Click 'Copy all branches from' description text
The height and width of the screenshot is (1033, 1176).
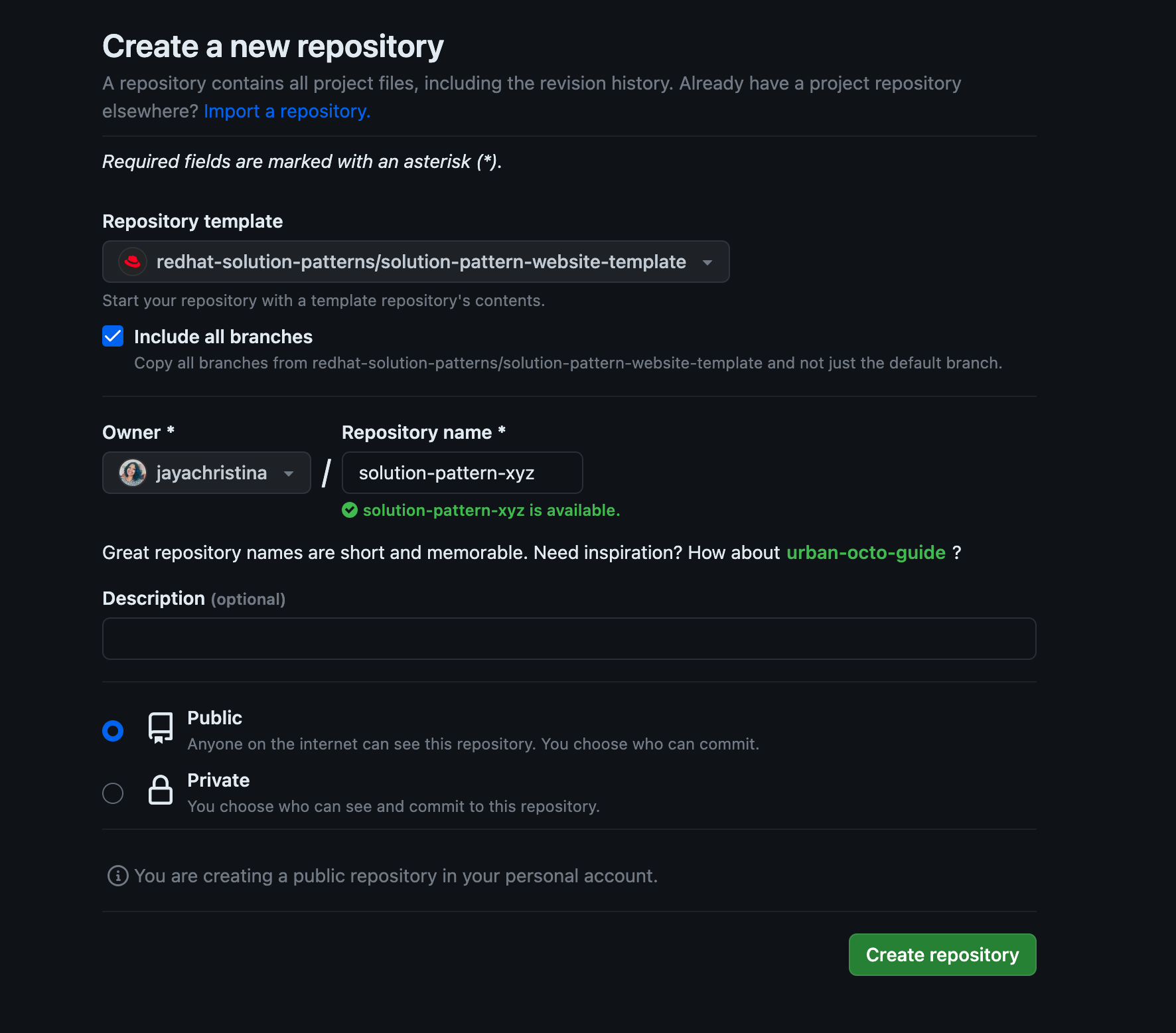pyautogui.click(x=568, y=363)
